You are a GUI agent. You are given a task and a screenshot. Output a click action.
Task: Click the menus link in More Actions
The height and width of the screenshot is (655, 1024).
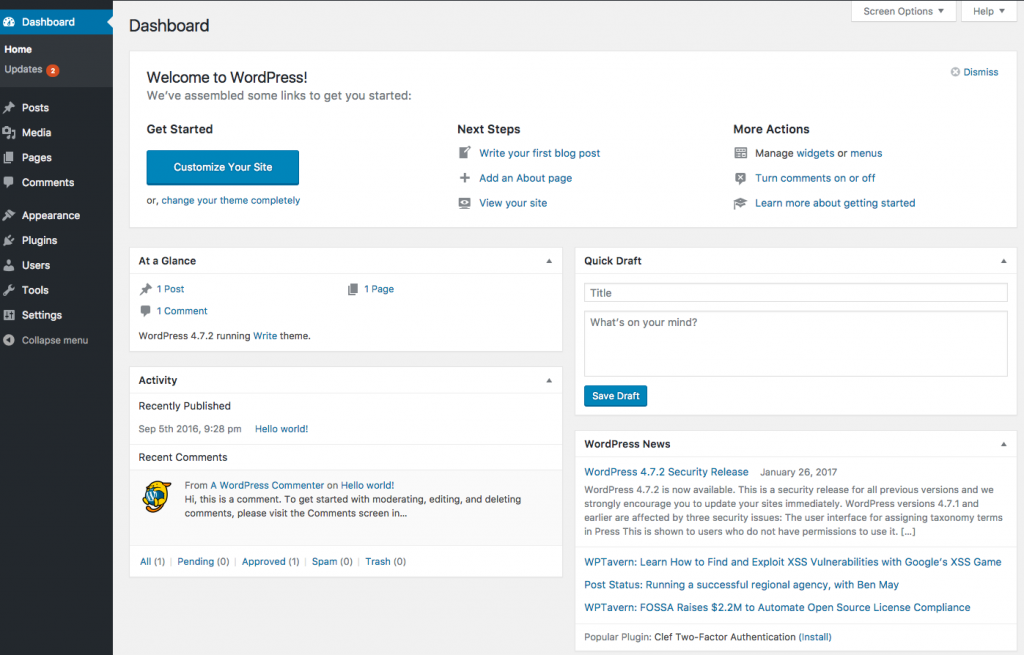click(866, 153)
